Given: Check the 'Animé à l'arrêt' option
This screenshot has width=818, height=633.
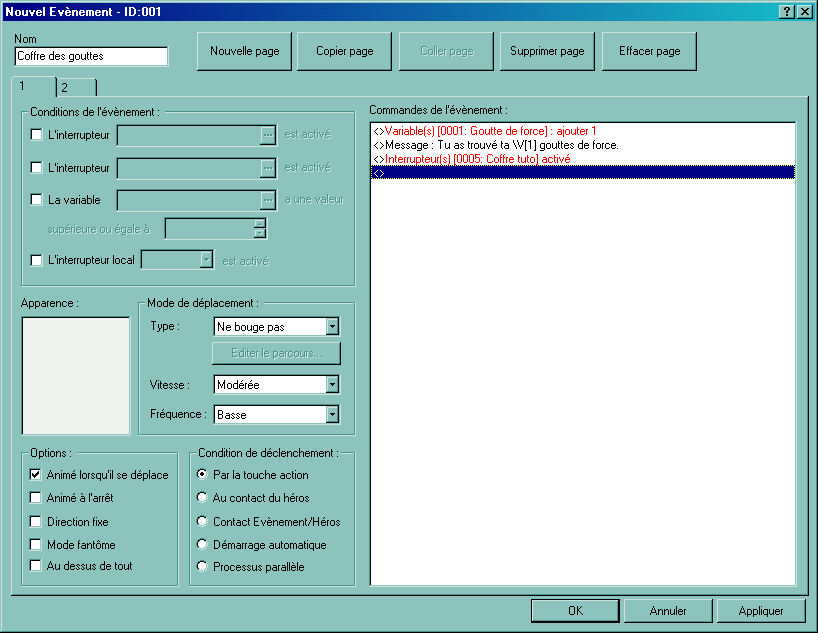Looking at the screenshot, I should 37,497.
